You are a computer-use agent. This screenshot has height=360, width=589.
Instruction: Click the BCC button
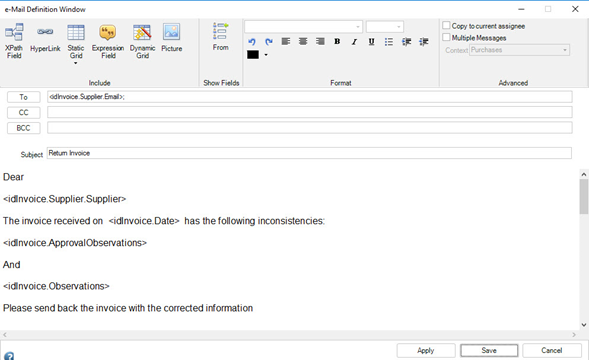click(23, 128)
